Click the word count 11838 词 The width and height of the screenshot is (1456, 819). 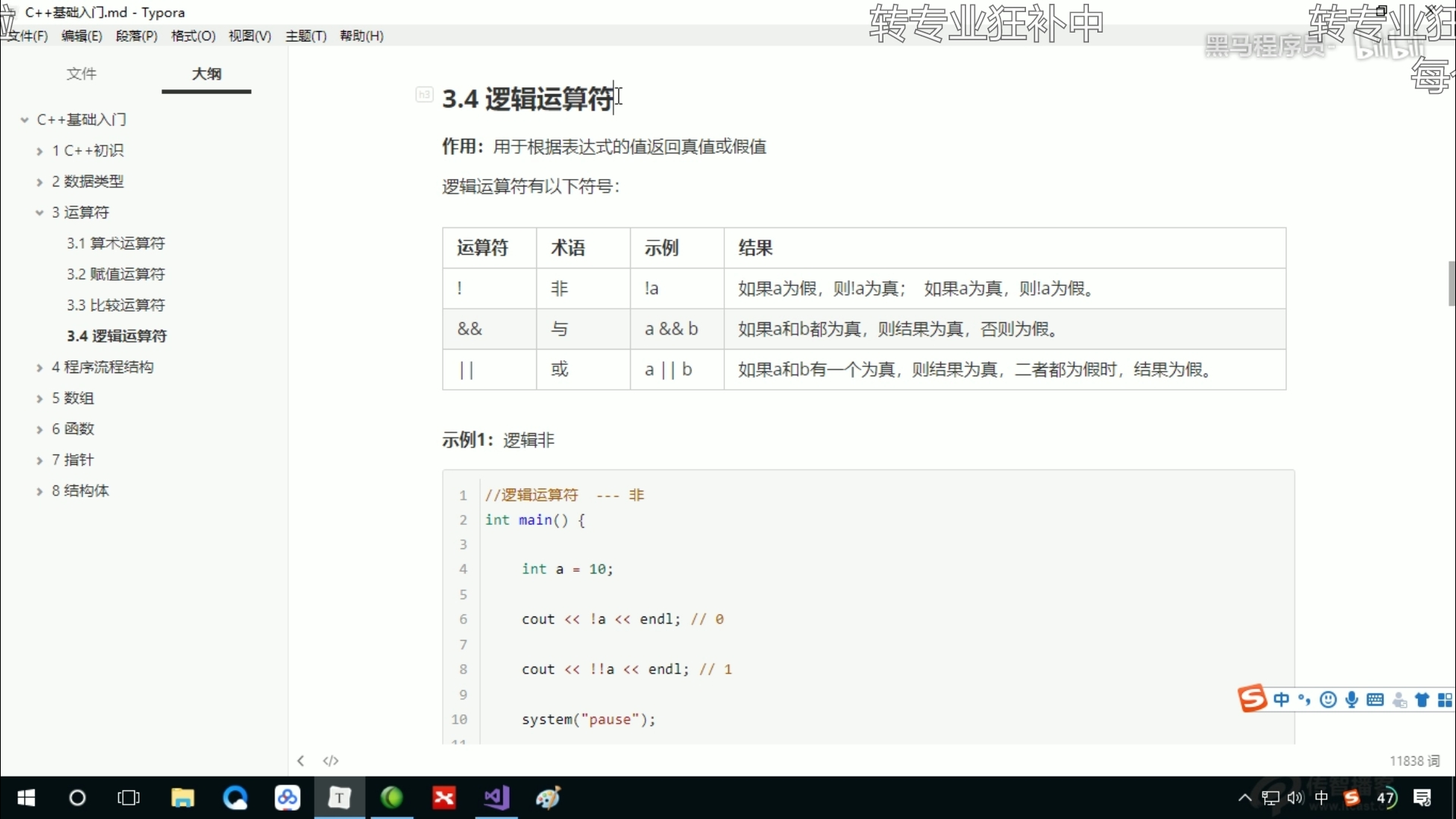pos(1416,761)
